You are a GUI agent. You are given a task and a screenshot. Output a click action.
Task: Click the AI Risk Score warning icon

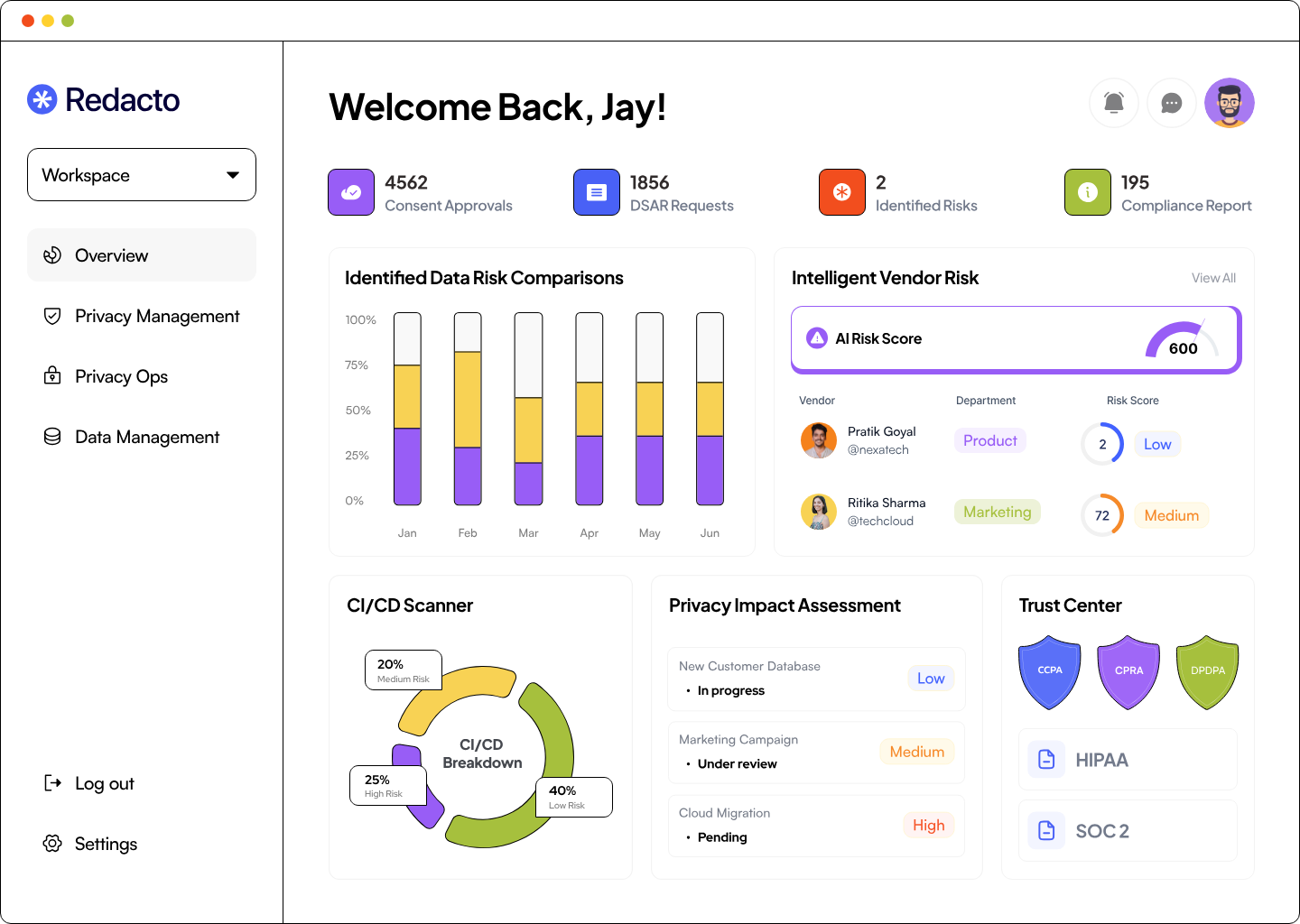pos(817,338)
